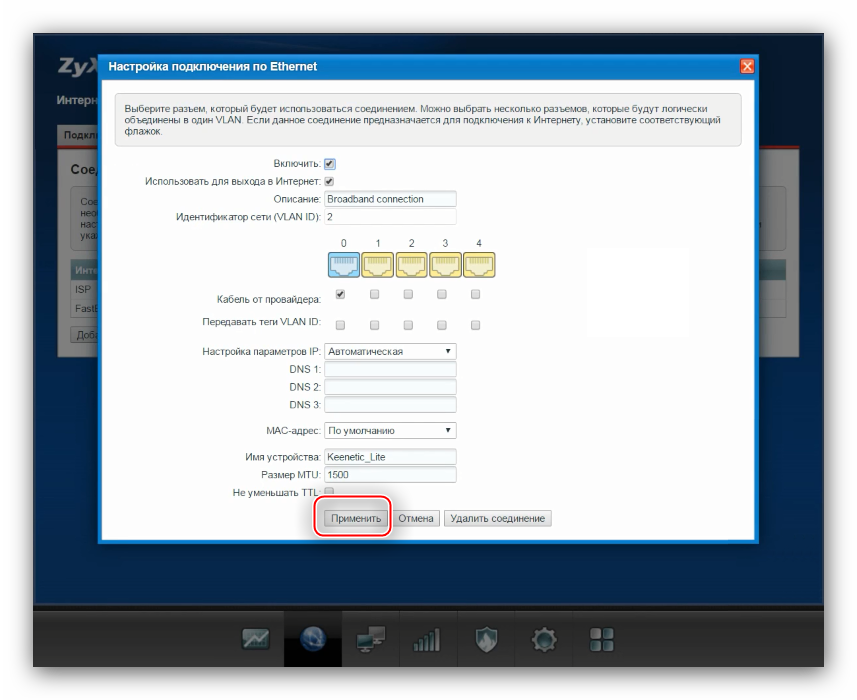Screen dimensions: 857x700
Task: Focus the Описание text field
Action: pos(390,199)
